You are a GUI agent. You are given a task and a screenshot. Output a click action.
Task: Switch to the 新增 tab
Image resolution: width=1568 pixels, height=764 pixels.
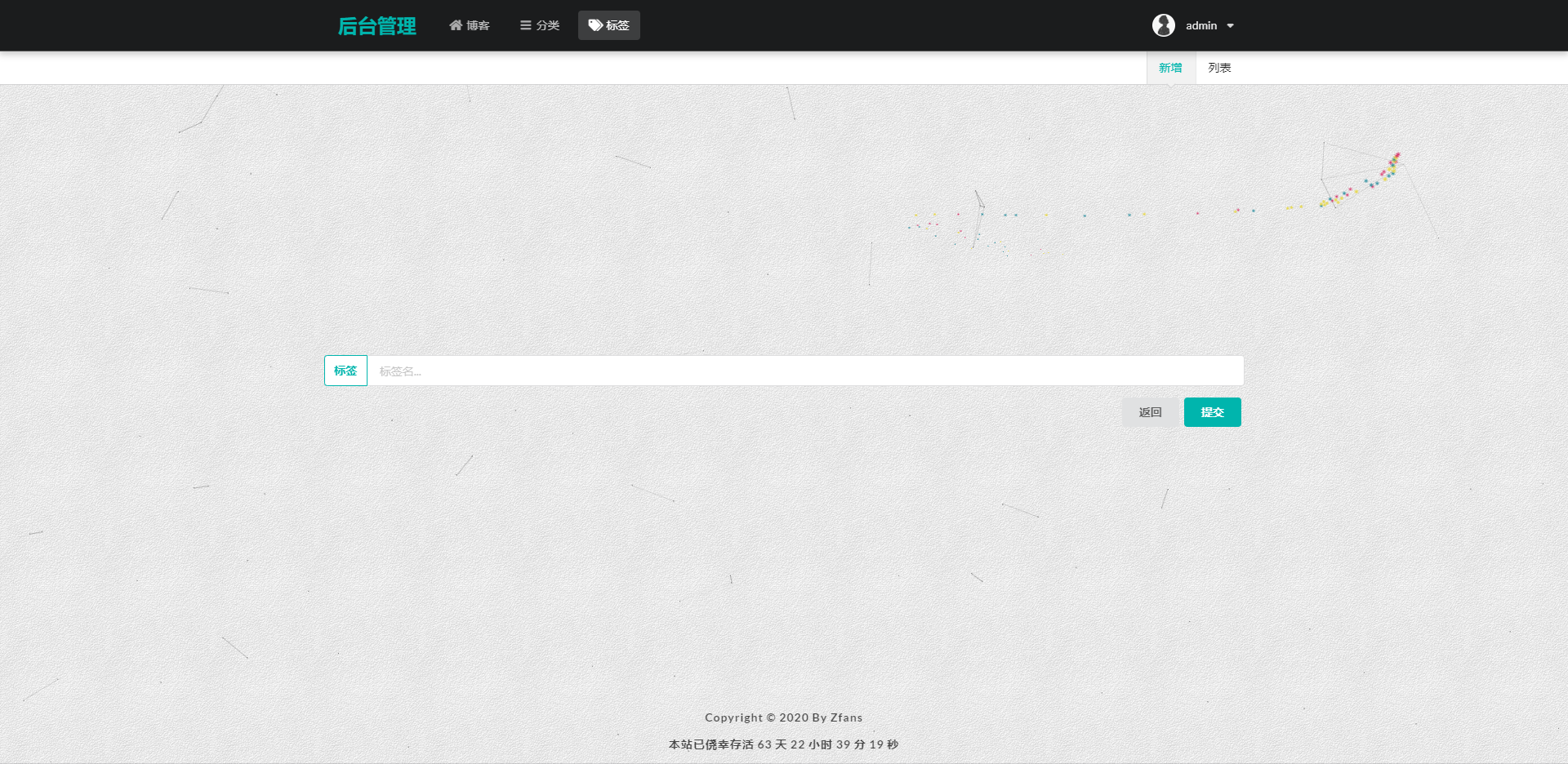[1170, 68]
